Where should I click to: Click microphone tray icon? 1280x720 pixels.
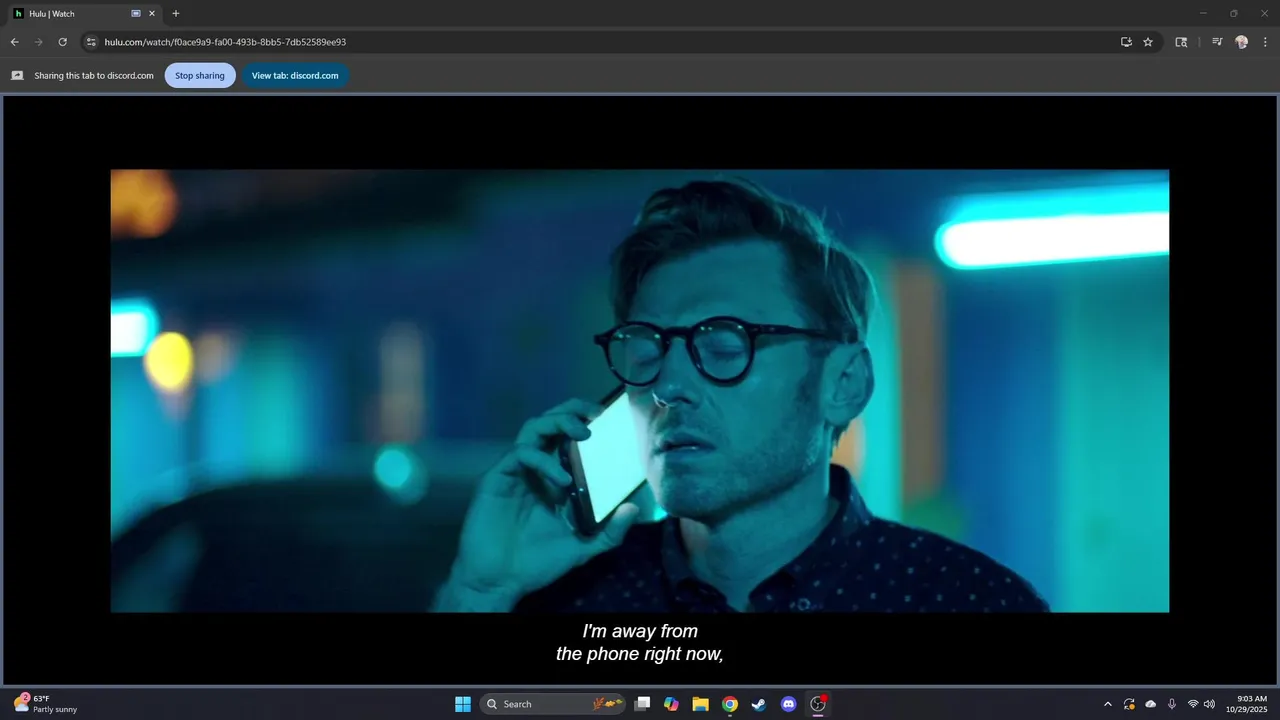[x=1172, y=704]
